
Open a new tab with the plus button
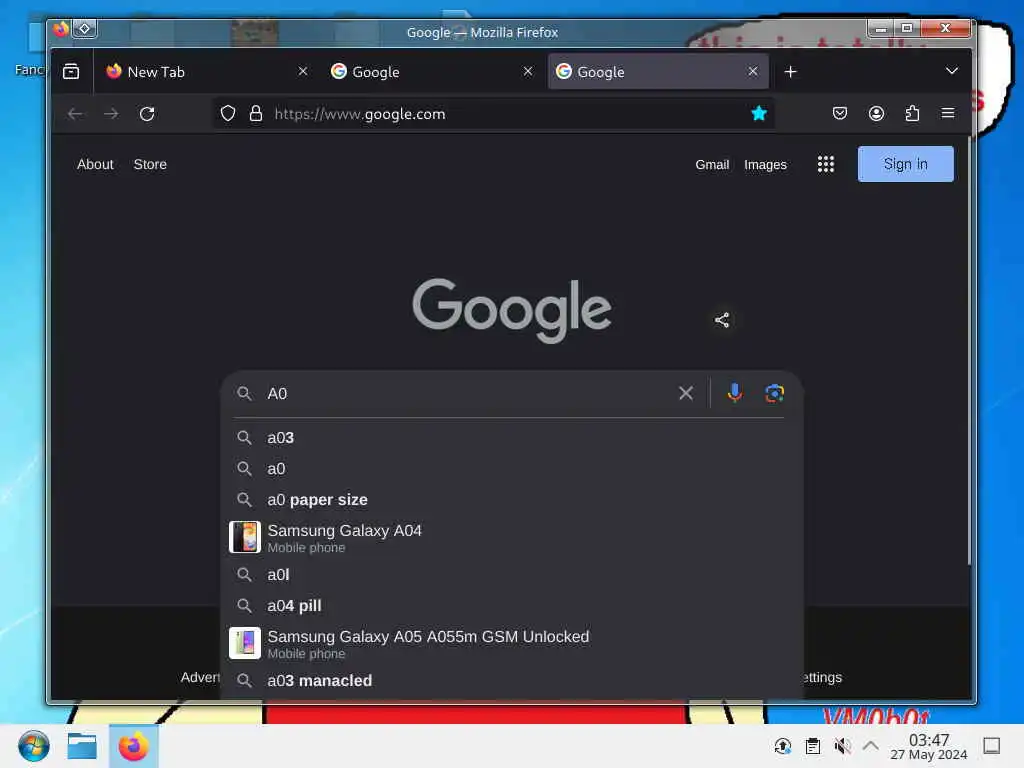pos(790,72)
